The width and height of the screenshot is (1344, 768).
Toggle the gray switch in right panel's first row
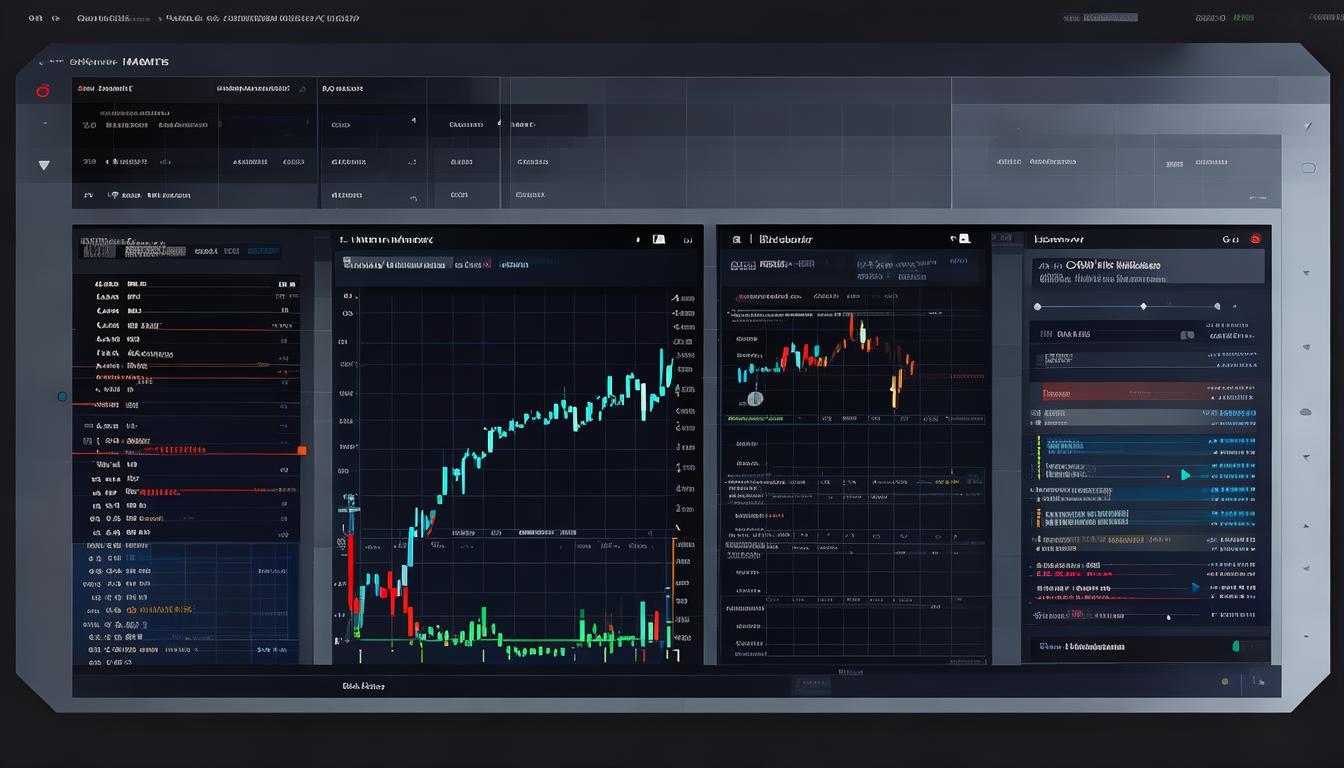click(x=1187, y=335)
